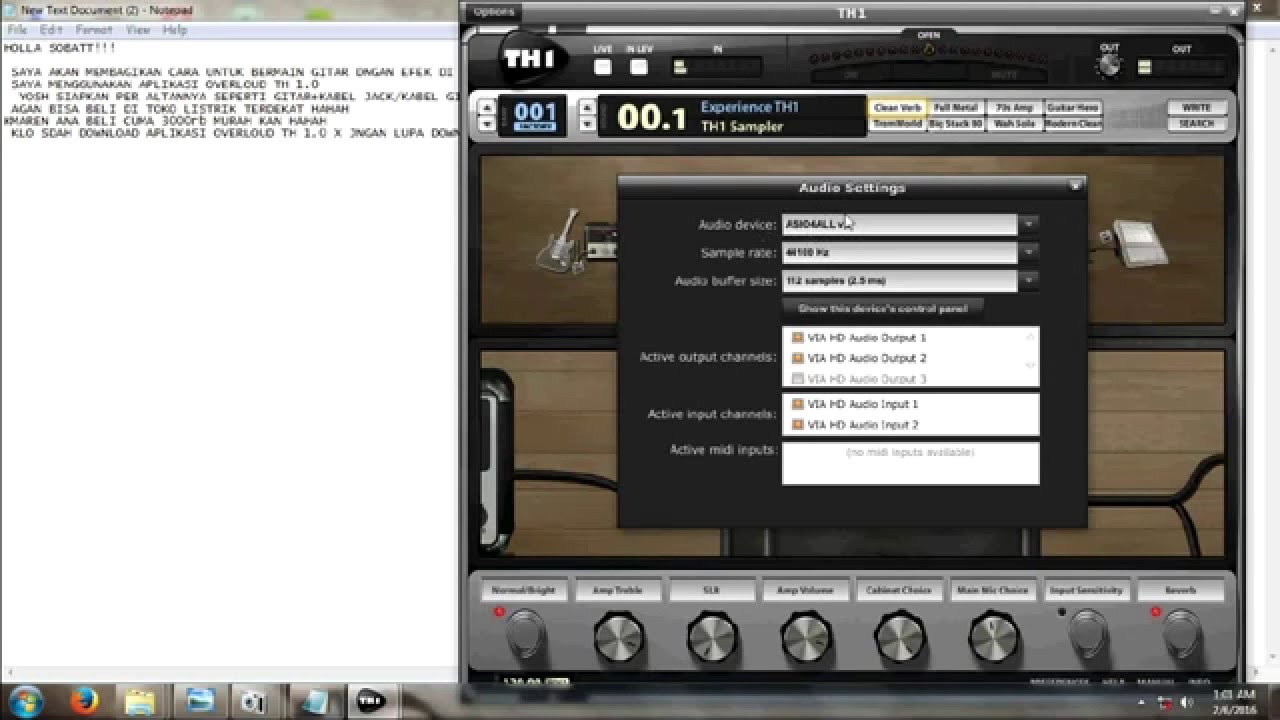Click the guitar icon in signal chain

pyautogui.click(x=558, y=240)
